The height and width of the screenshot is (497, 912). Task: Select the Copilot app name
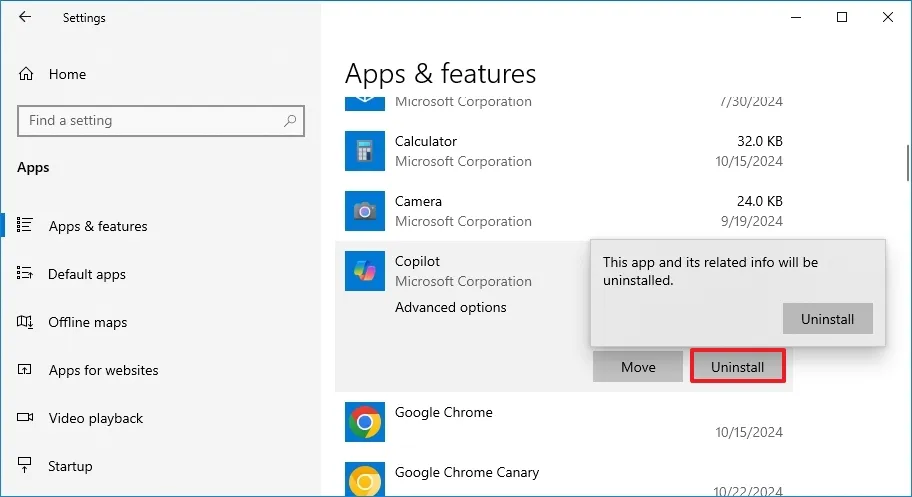coord(417,261)
